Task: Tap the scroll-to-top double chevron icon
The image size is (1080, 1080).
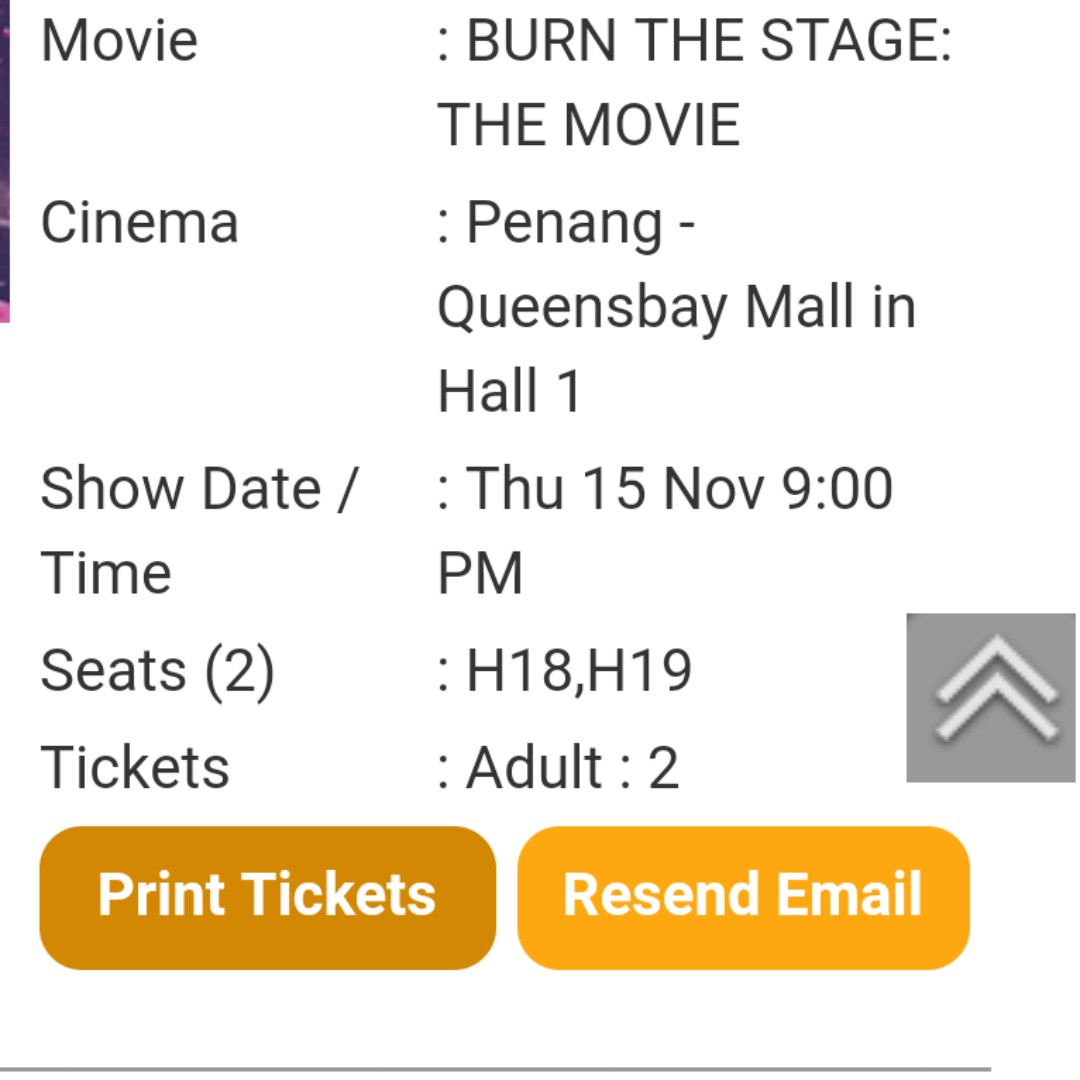Action: coord(991,697)
